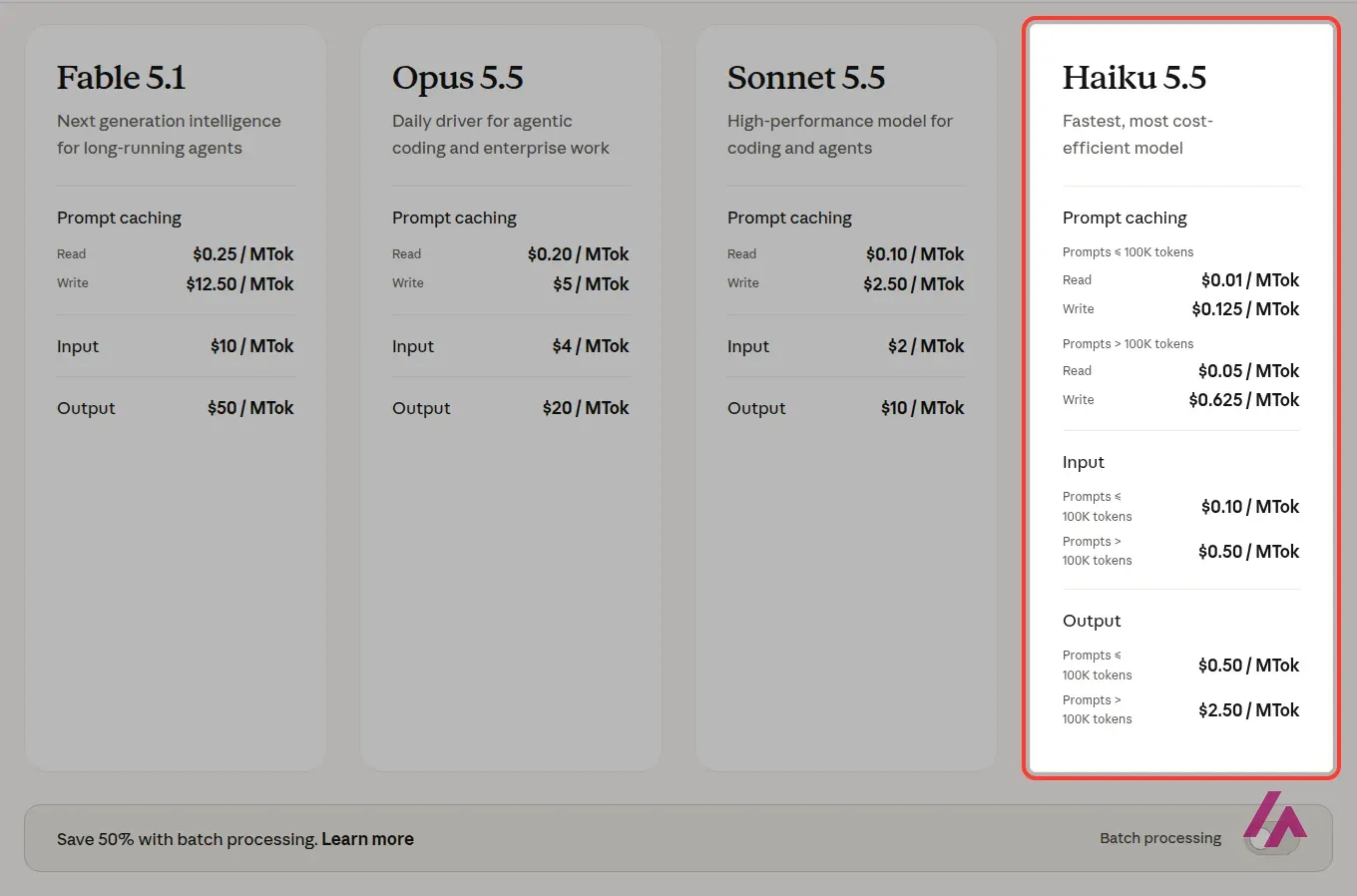1357x896 pixels.
Task: Click 'Prompts > 100K tokens' label under Prompt caching
Action: click(x=1128, y=344)
